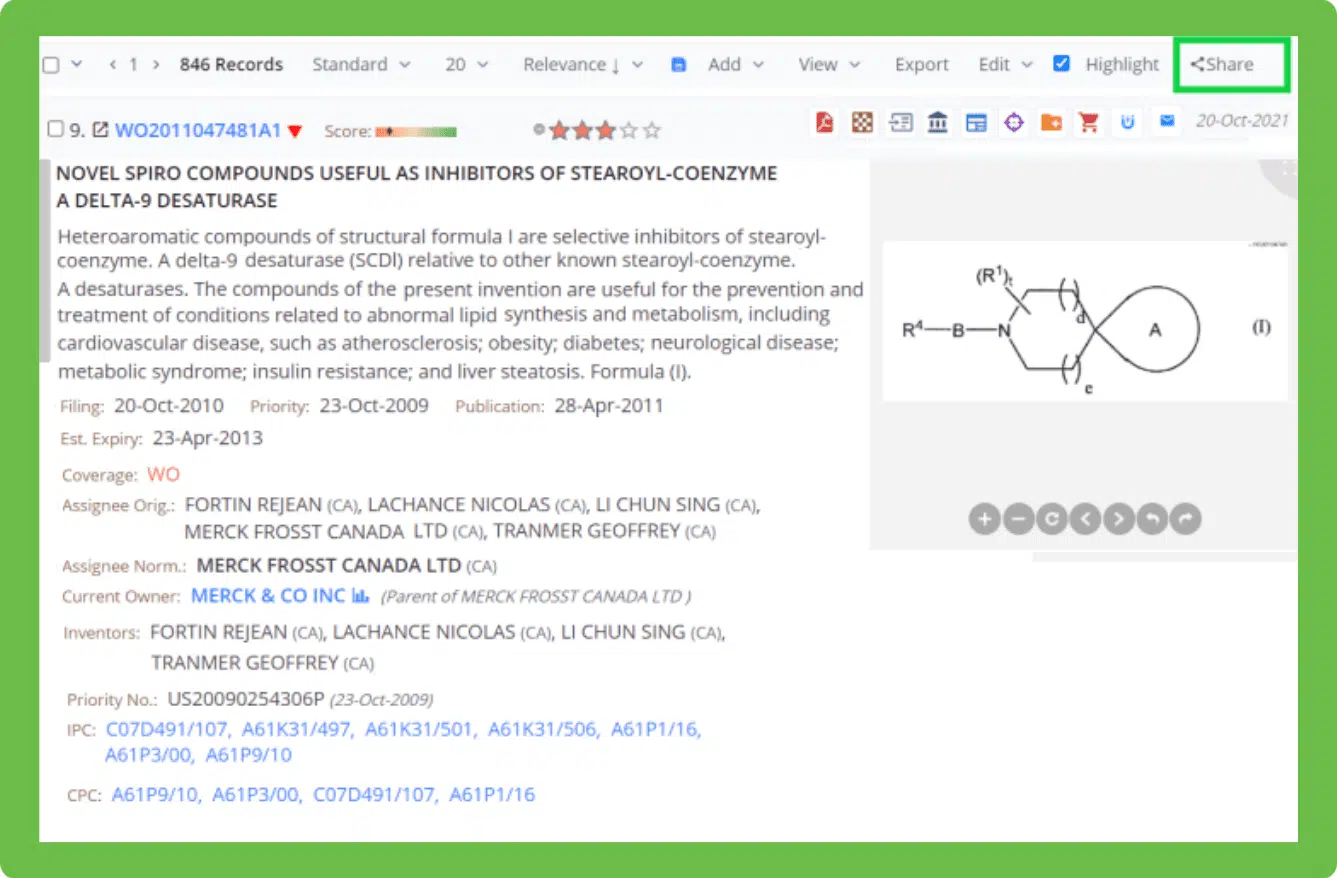The height and width of the screenshot is (878, 1337).
Task: Open the legal status bank building icon
Action: (x=938, y=123)
